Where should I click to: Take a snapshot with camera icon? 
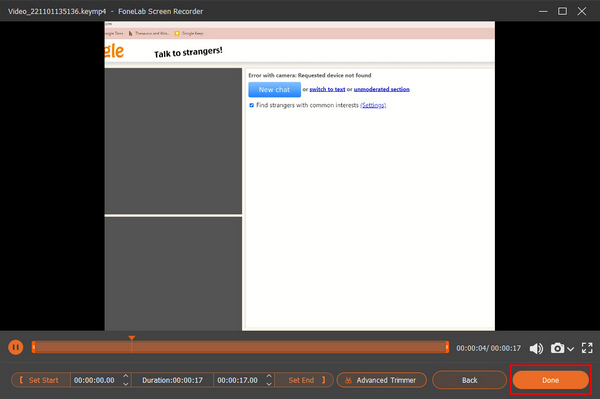click(x=557, y=348)
